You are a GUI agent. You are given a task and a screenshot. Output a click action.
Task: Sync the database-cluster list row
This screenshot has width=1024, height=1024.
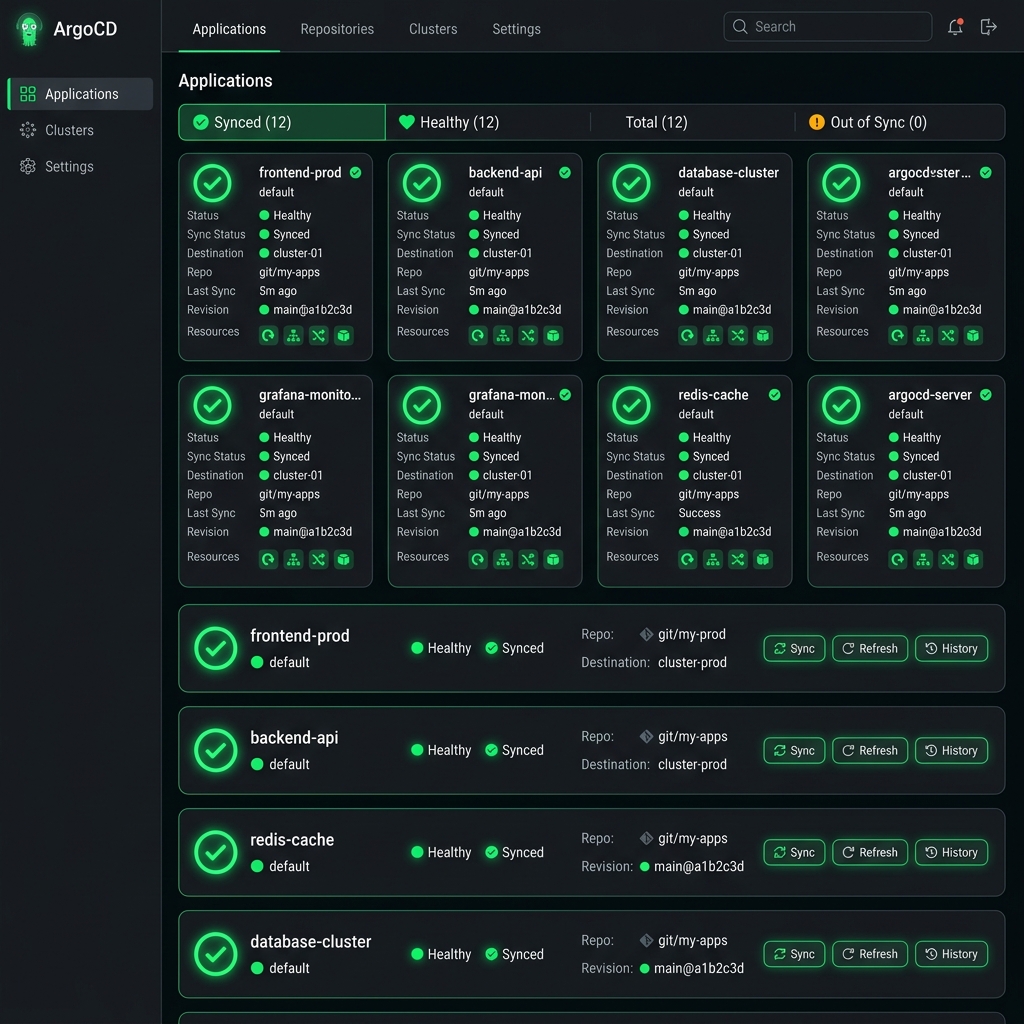point(794,954)
